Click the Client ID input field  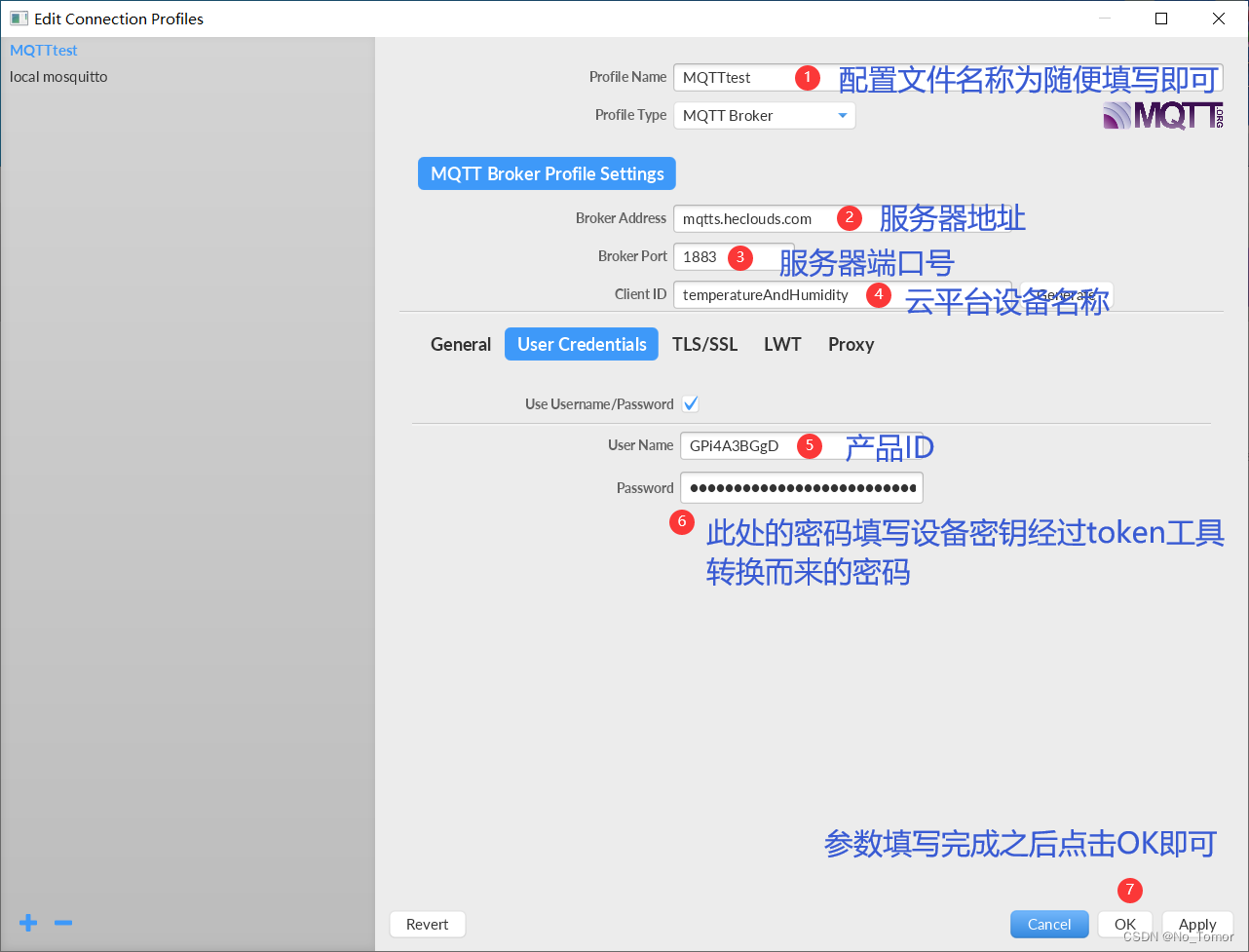point(843,294)
